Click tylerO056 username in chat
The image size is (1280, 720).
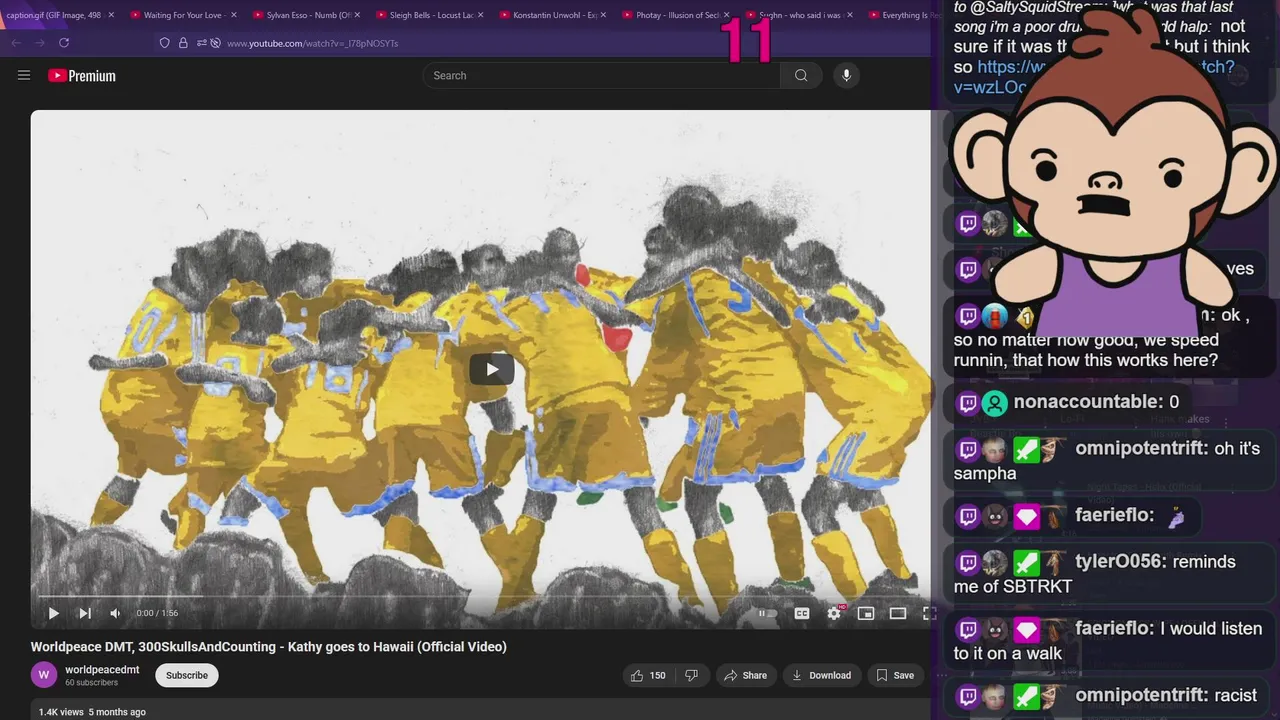pos(1119,562)
